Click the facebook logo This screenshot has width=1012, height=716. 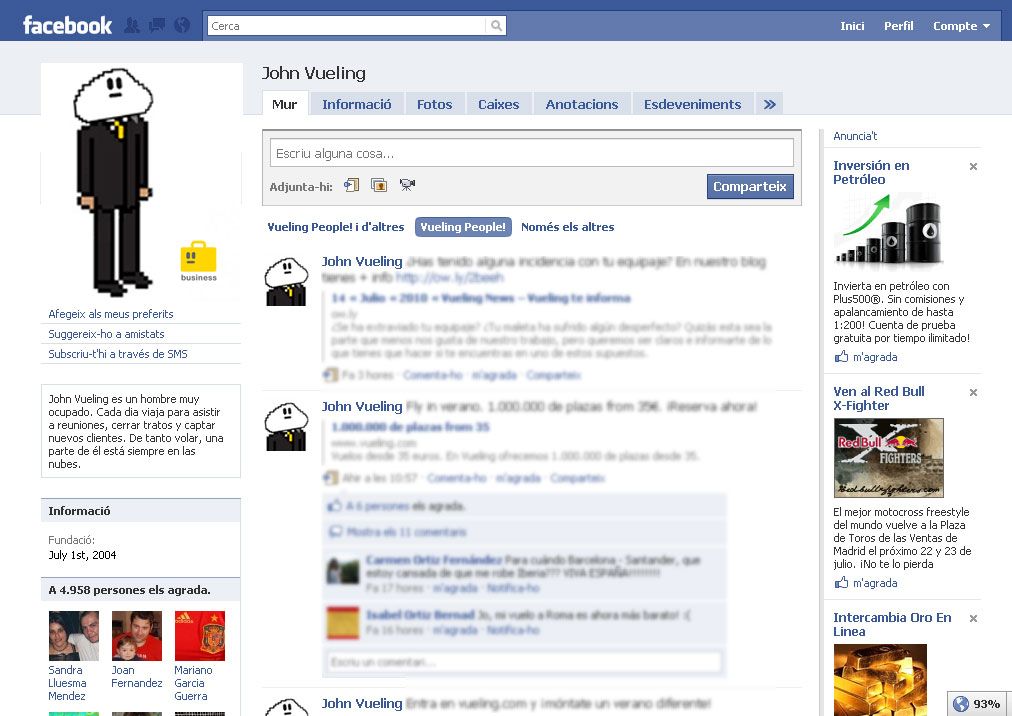point(67,26)
